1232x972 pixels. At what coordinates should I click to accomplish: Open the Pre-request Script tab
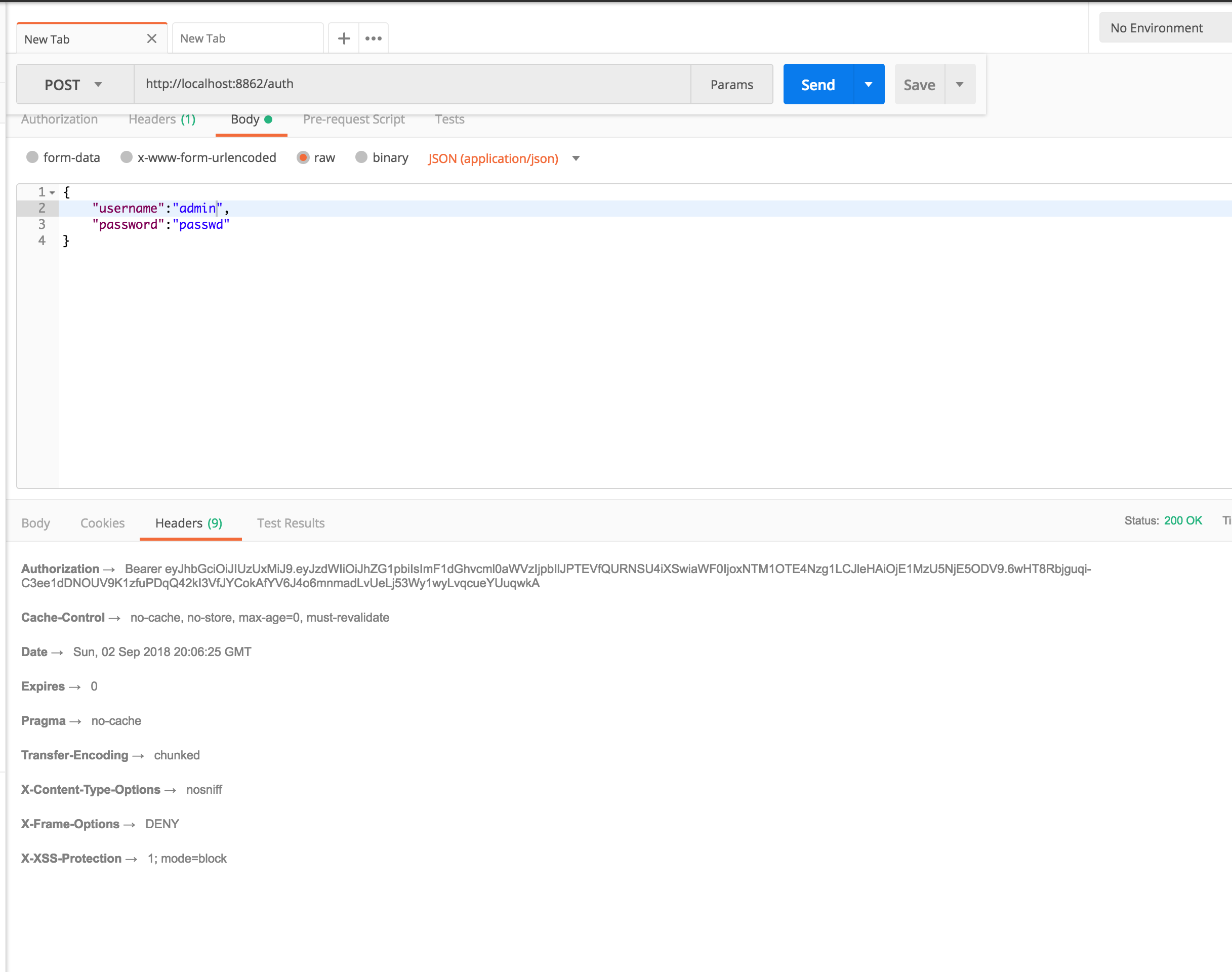353,119
